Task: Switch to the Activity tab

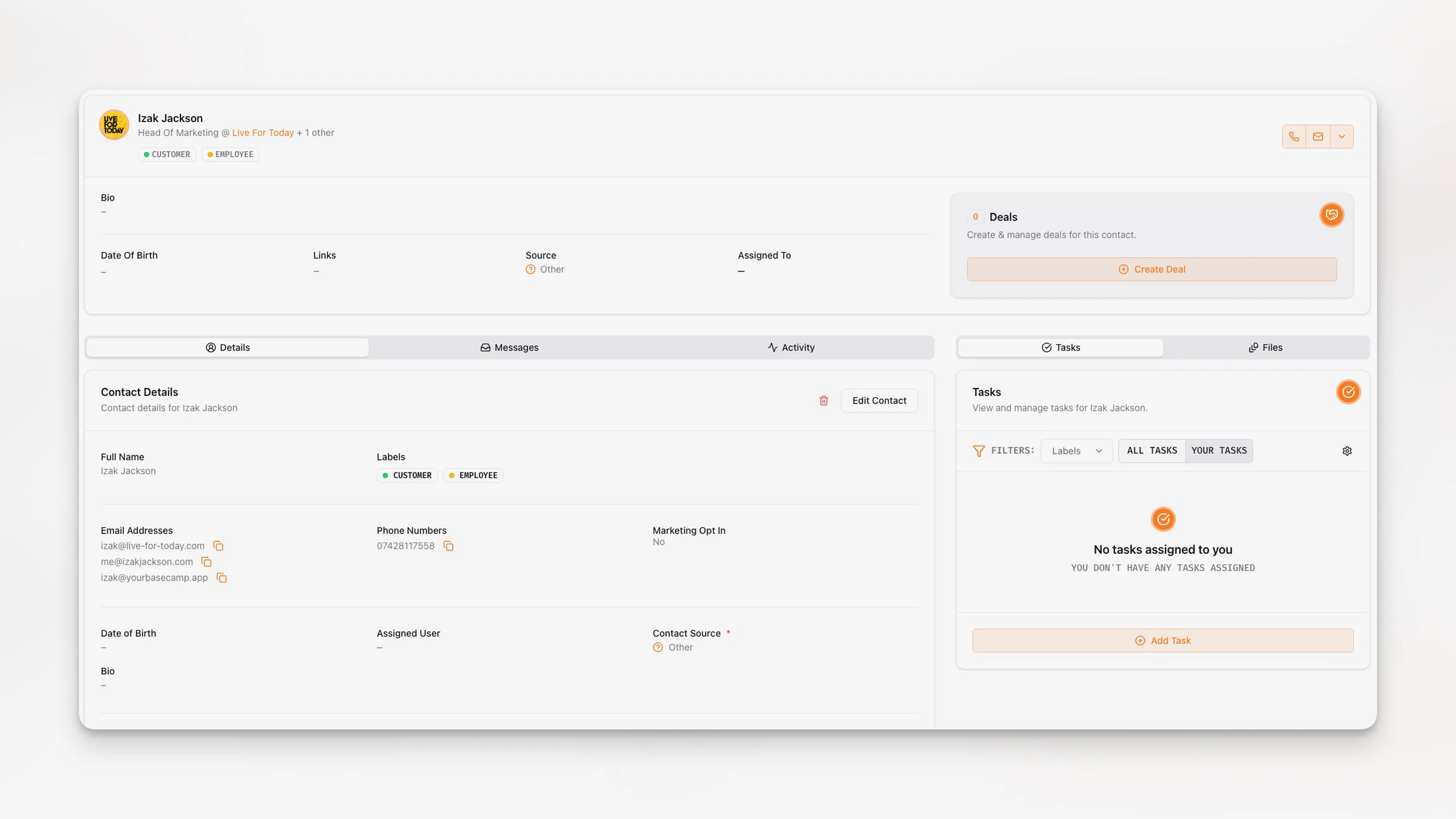Action: pos(791,348)
